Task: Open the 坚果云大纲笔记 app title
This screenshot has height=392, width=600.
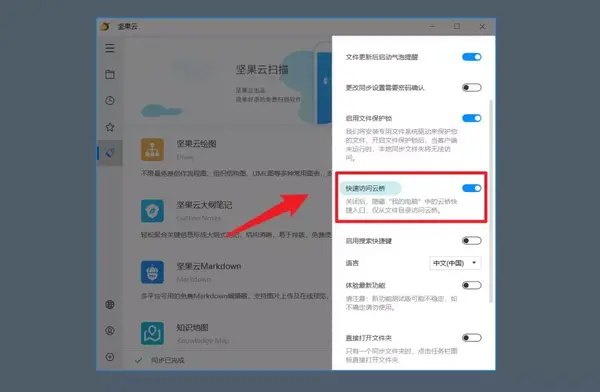Action: 204,205
